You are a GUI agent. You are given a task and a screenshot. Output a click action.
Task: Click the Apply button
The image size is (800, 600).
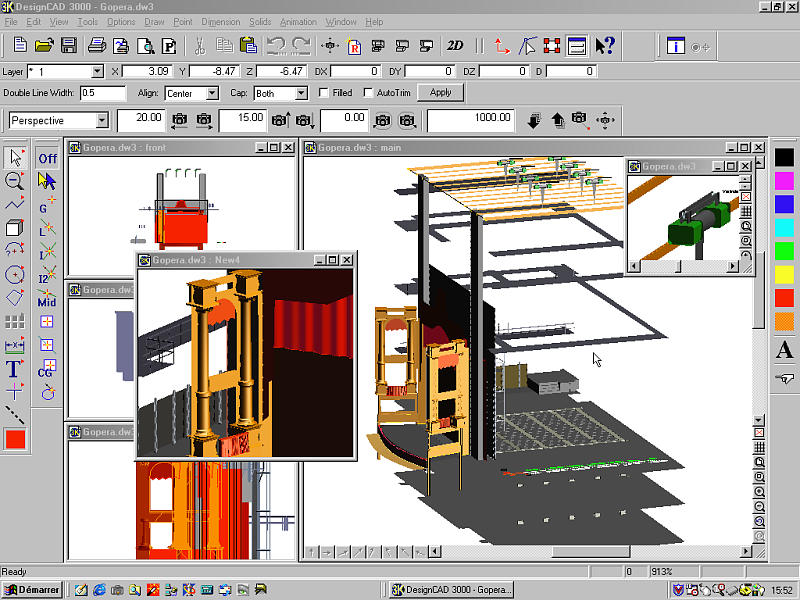coord(440,92)
